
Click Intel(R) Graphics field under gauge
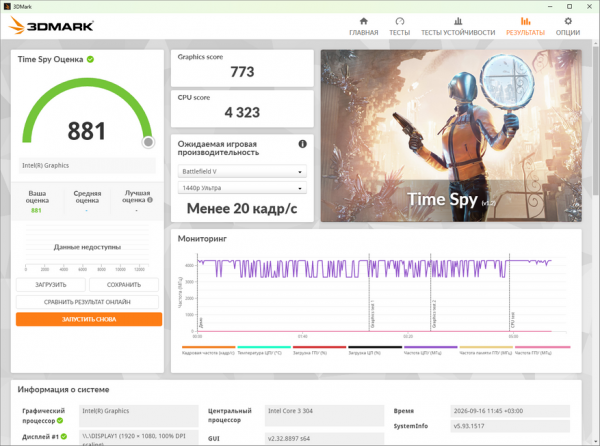point(87,166)
